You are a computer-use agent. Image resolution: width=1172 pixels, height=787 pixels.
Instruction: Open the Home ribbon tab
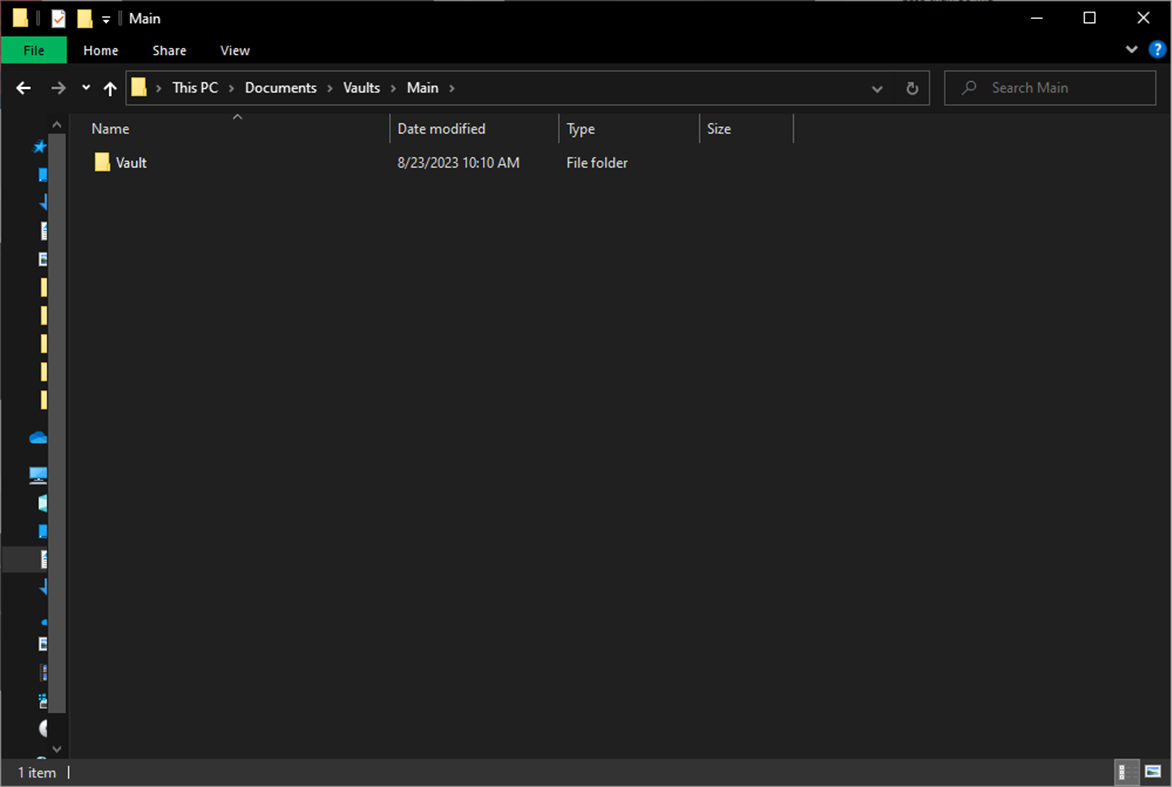pos(100,50)
